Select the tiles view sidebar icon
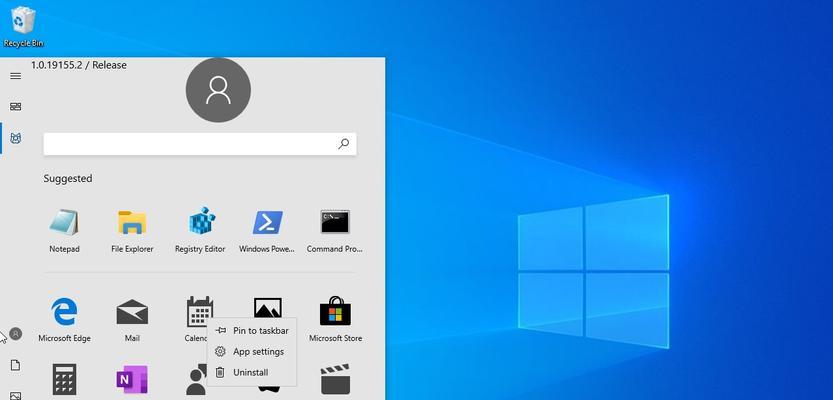 click(16, 107)
